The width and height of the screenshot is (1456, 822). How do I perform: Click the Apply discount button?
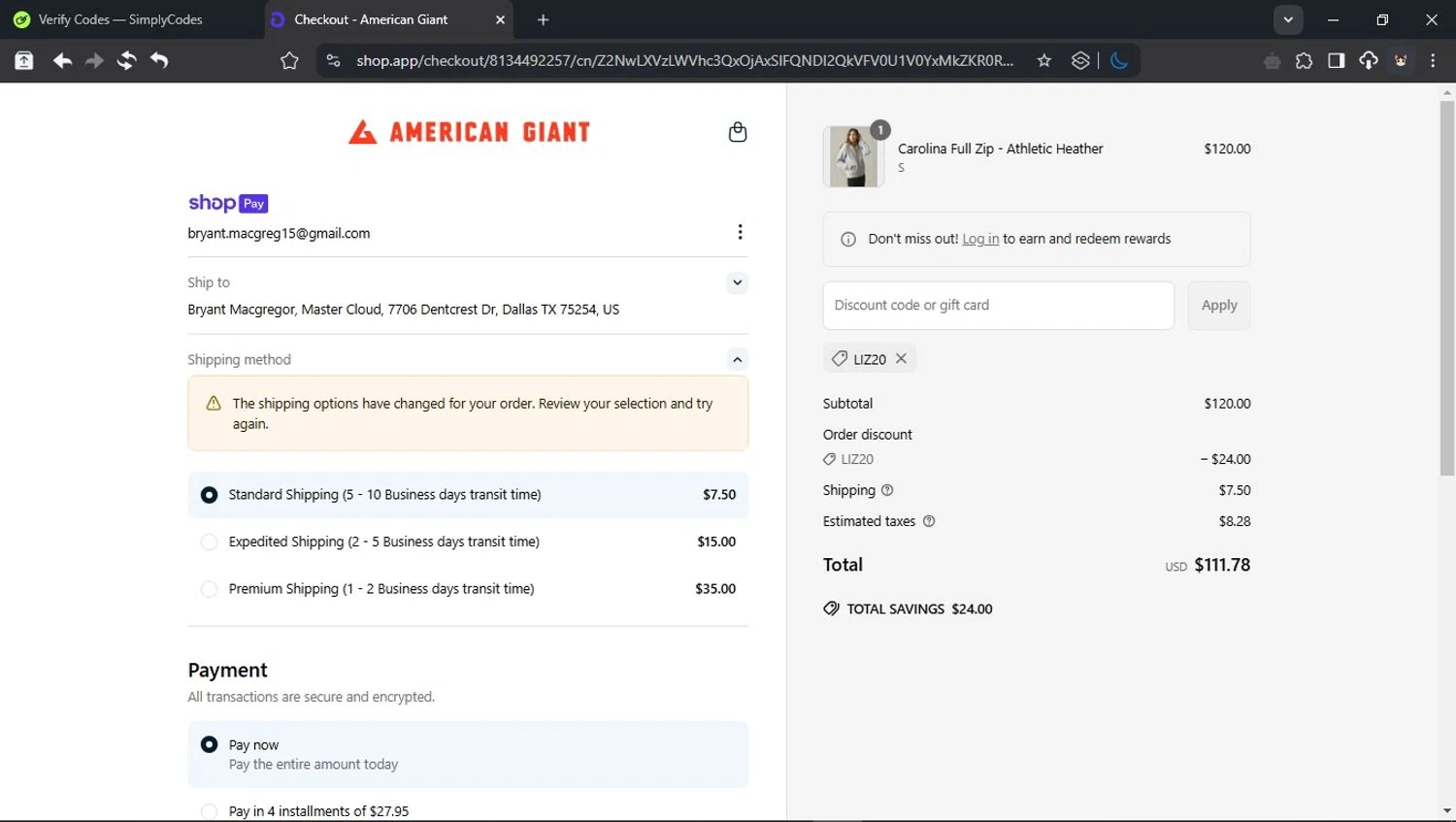pyautogui.click(x=1219, y=305)
